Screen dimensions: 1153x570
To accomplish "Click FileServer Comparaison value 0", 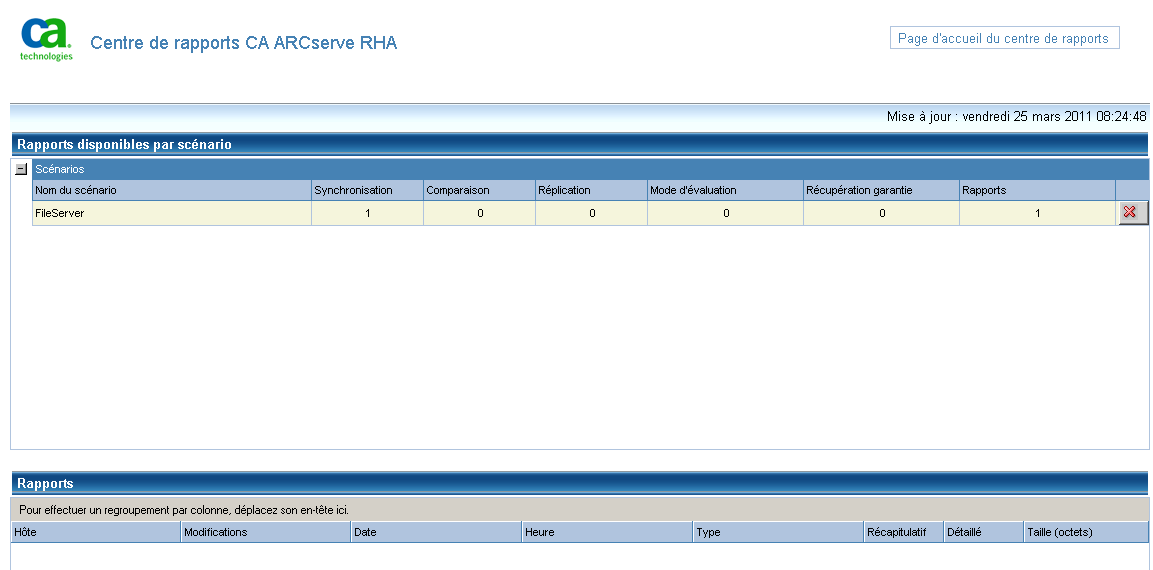I will coord(480,213).
